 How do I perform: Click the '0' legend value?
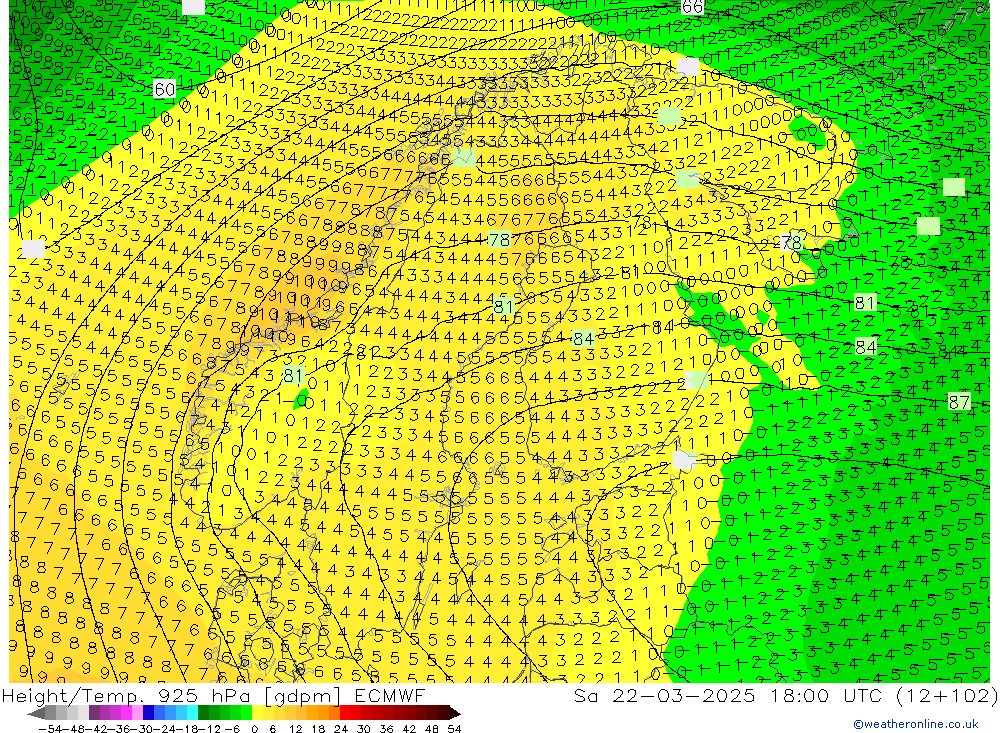(x=254, y=729)
